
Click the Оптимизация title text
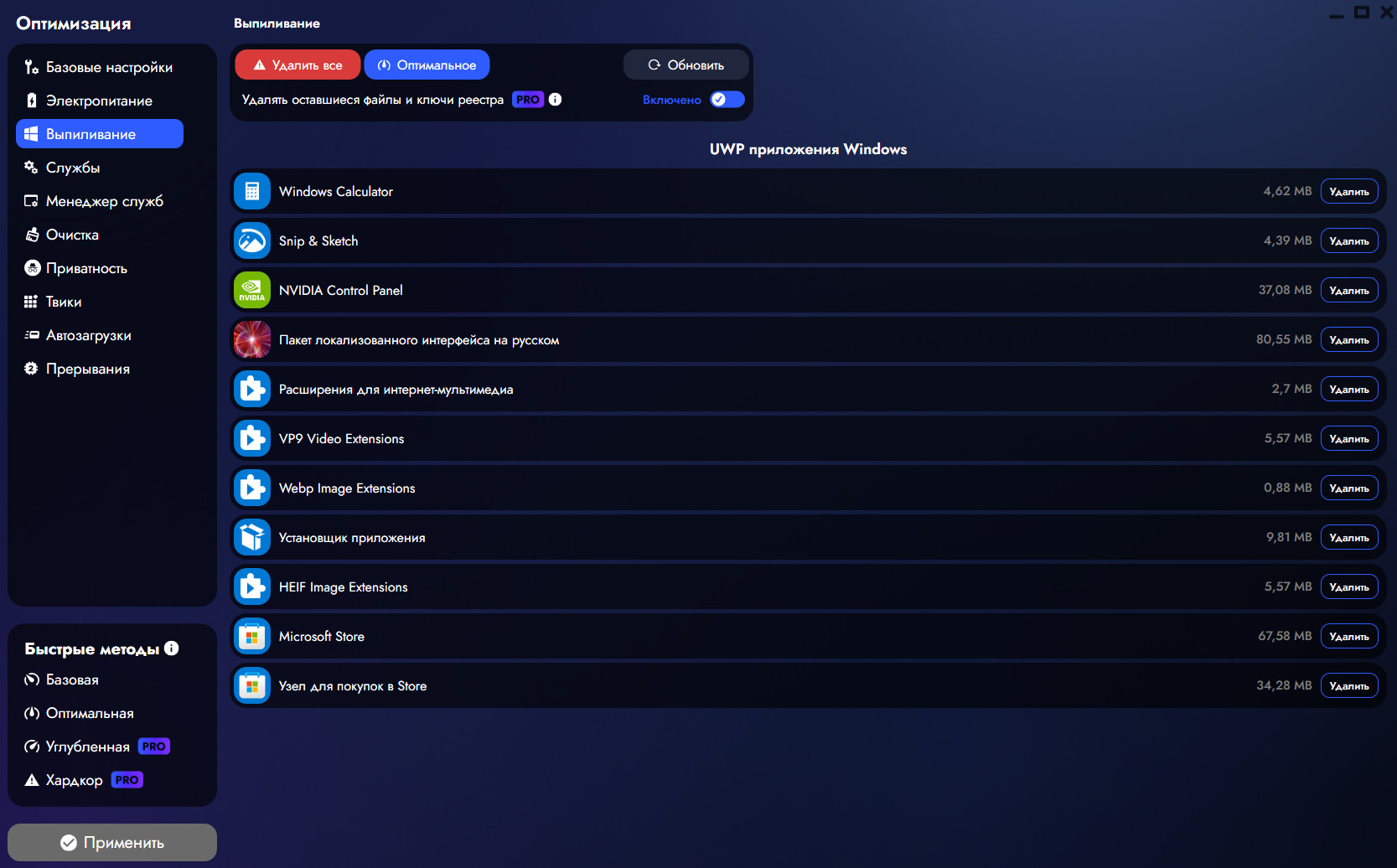[x=74, y=23]
